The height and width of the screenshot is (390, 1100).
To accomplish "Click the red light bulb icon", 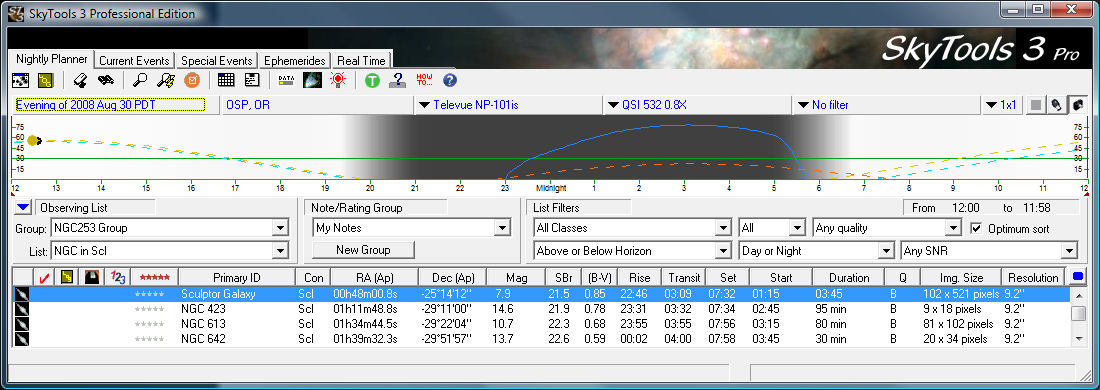I will click(x=338, y=80).
